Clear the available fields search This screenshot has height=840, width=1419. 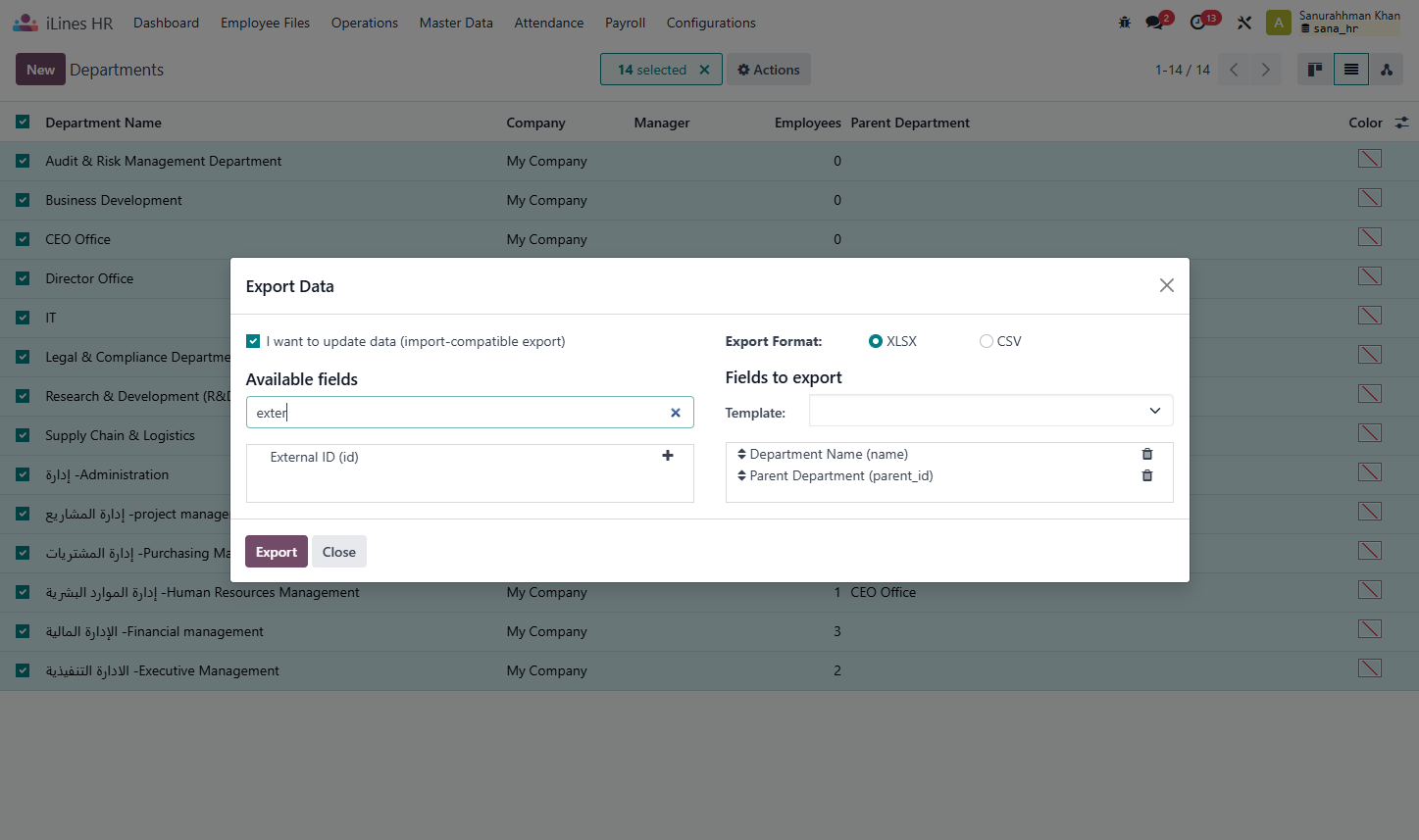click(x=676, y=413)
